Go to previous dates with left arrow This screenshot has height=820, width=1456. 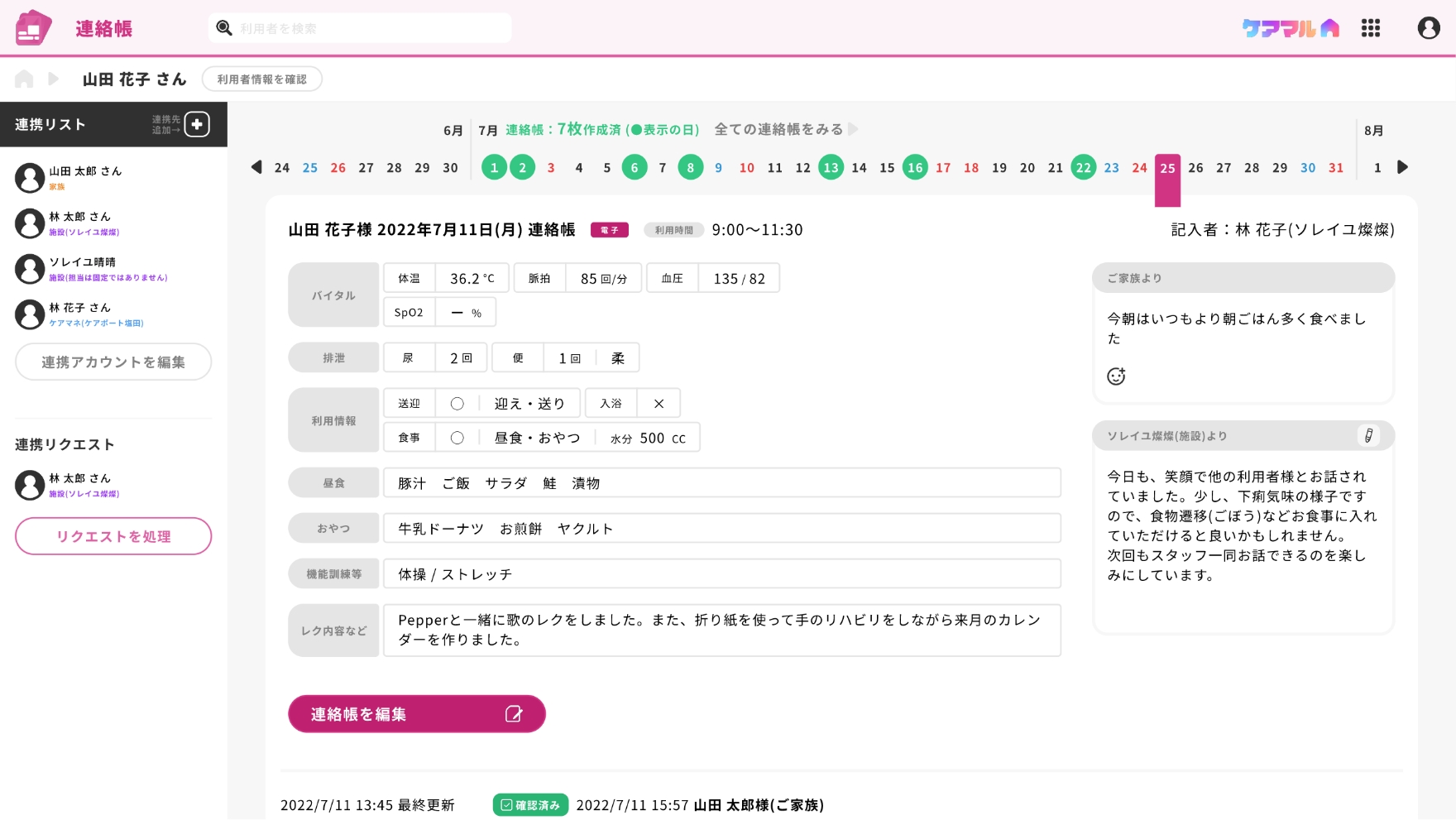[256, 167]
